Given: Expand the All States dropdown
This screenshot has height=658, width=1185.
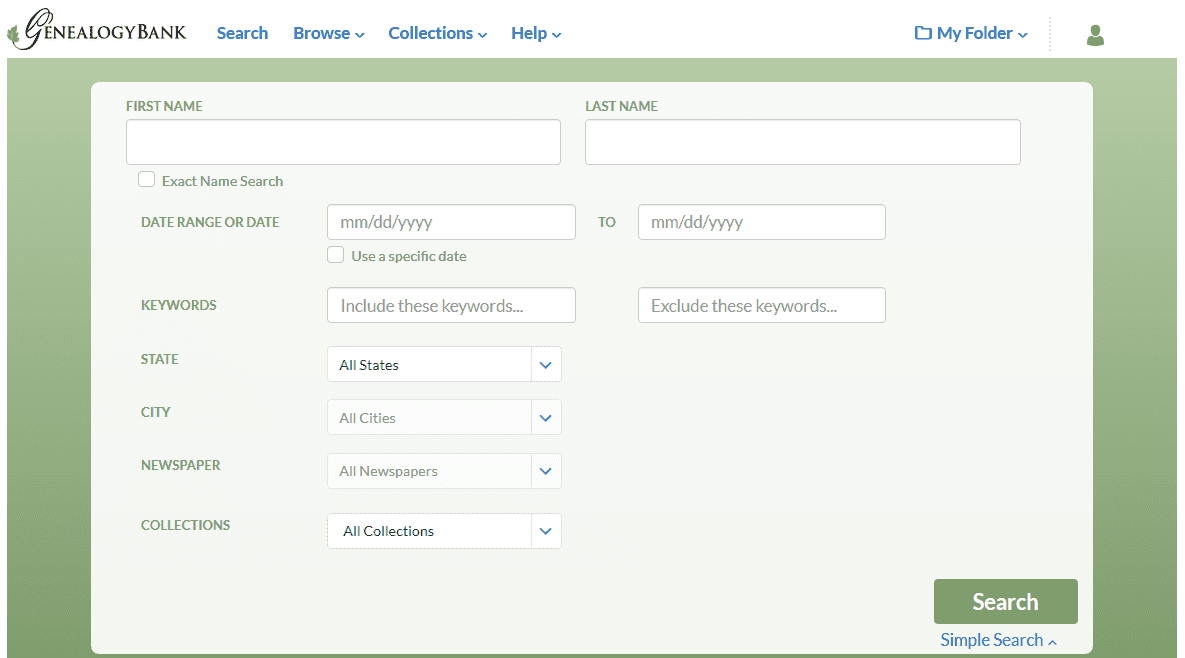Looking at the screenshot, I should click(x=444, y=364).
